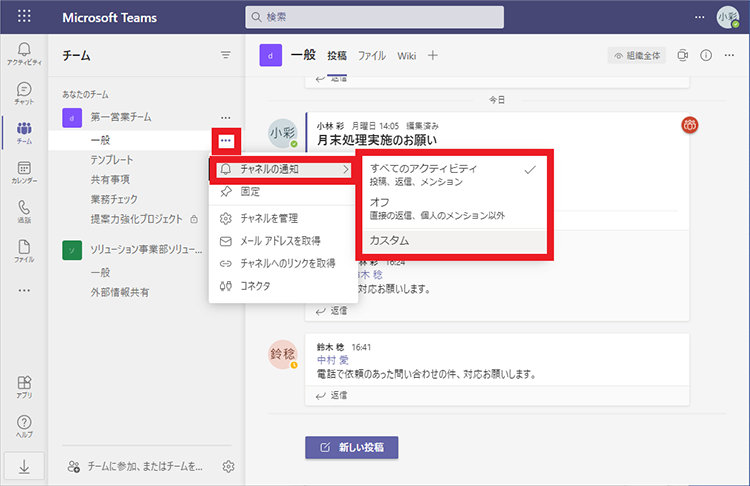The height and width of the screenshot is (486, 750).
Task: Click the あなたのチーム section label
Action: [85, 95]
